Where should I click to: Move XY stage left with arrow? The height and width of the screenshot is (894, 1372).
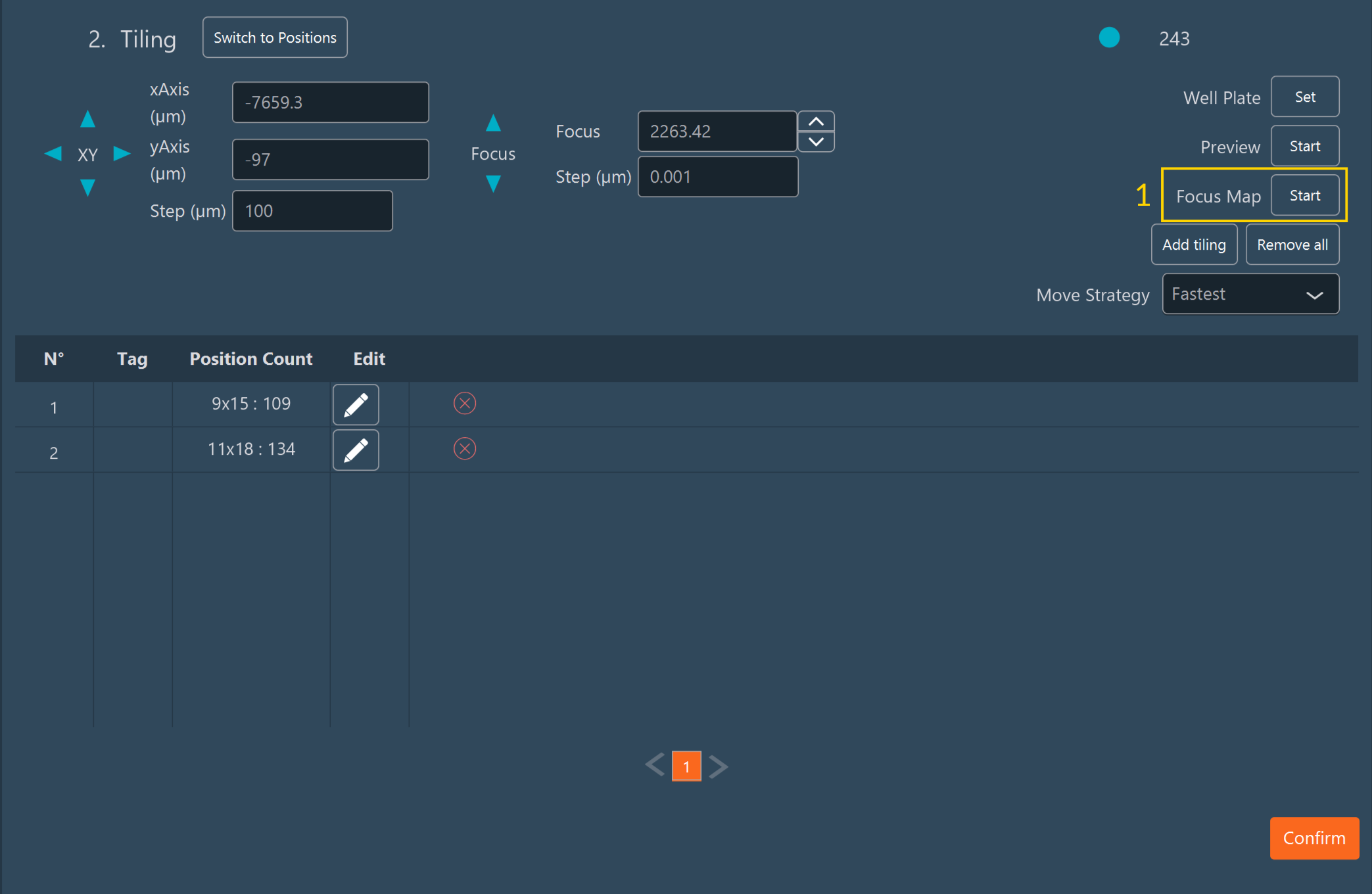pyautogui.click(x=53, y=154)
